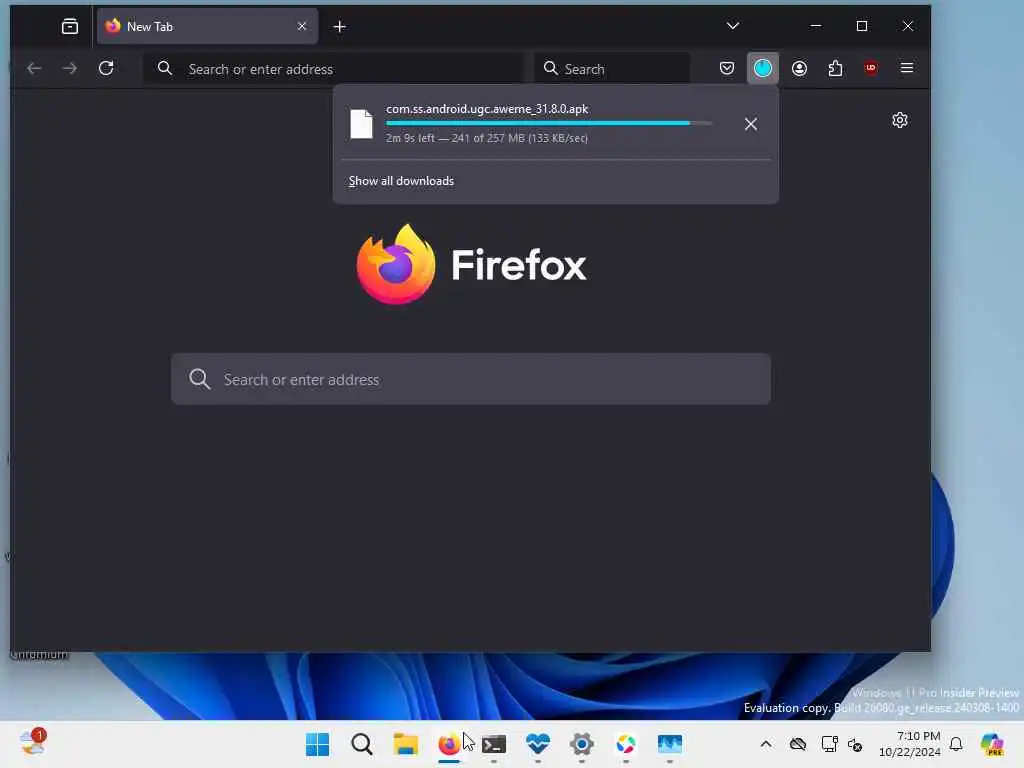Screen dimensions: 1024x768
Task: Open the weather widget on taskbar
Action: click(x=31, y=743)
